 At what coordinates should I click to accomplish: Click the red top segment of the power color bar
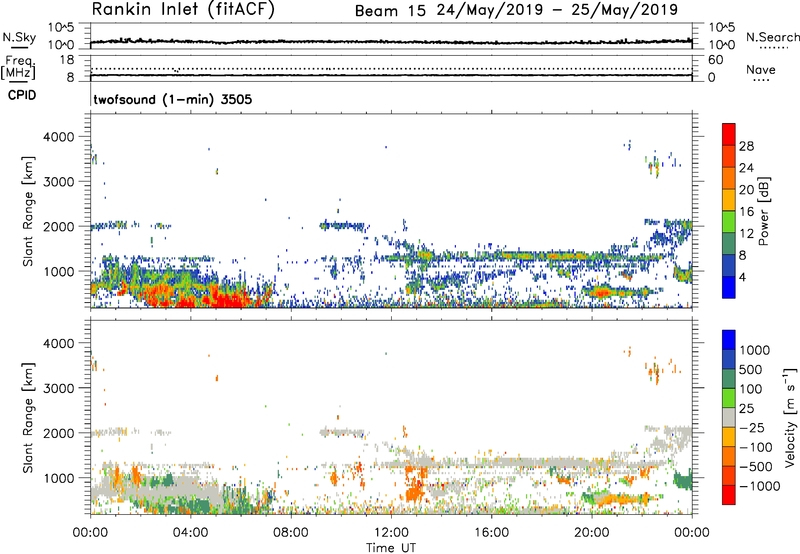(x=729, y=134)
